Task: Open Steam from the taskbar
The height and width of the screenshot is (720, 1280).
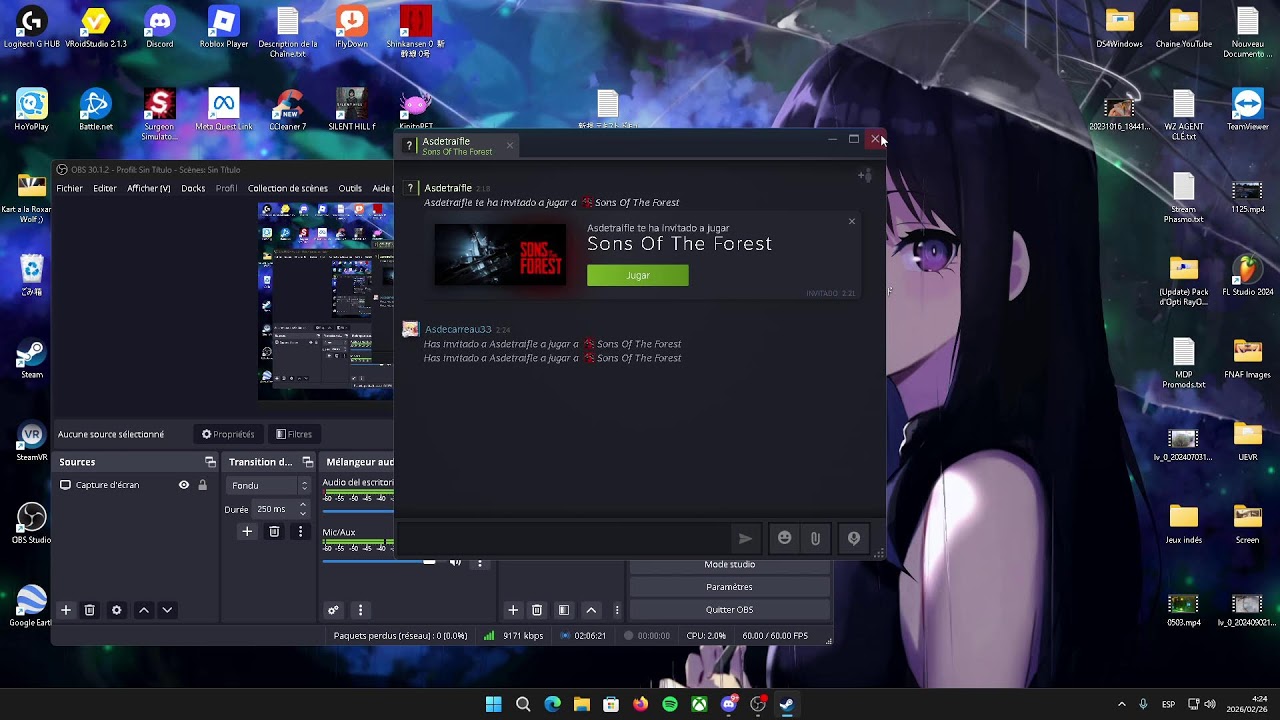Action: 787,704
